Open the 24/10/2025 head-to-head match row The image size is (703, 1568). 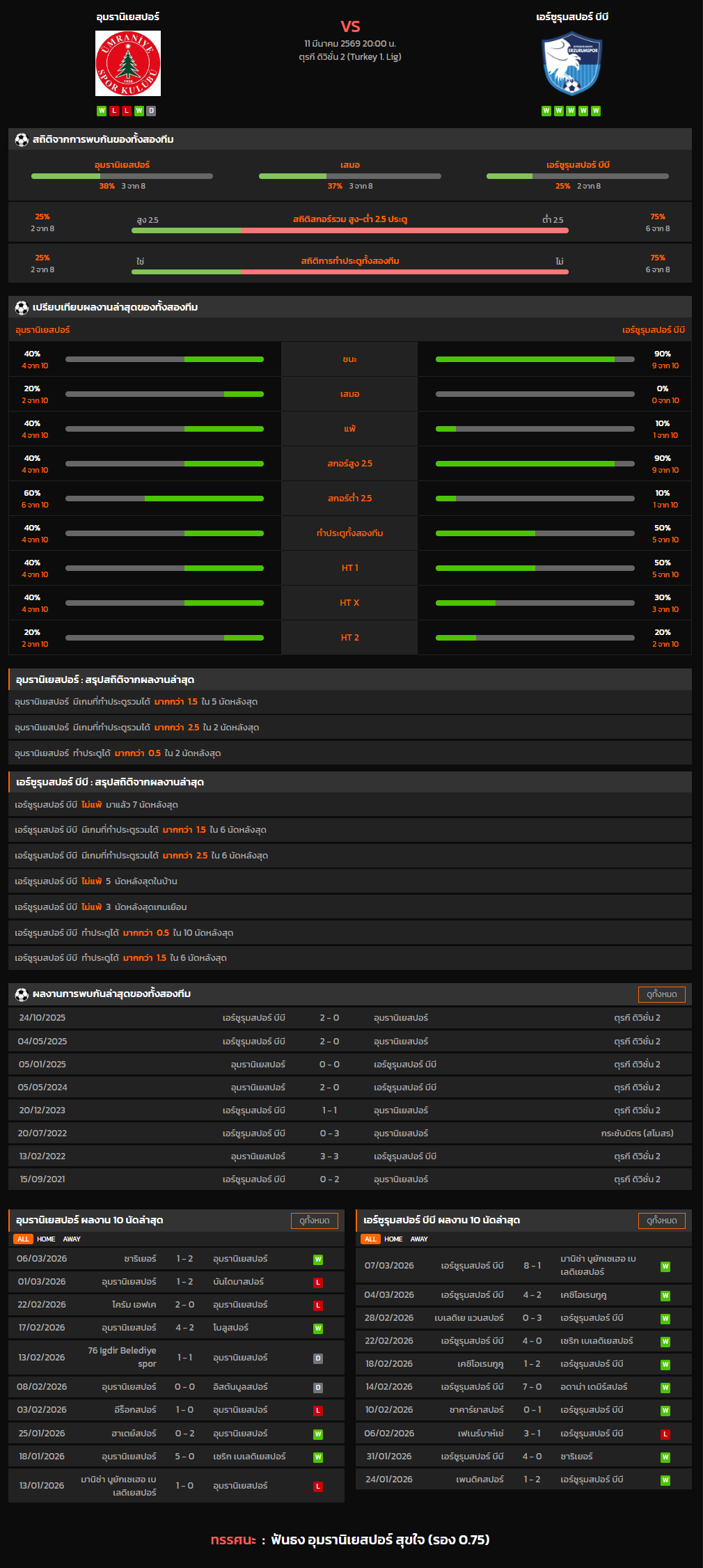point(349,1018)
